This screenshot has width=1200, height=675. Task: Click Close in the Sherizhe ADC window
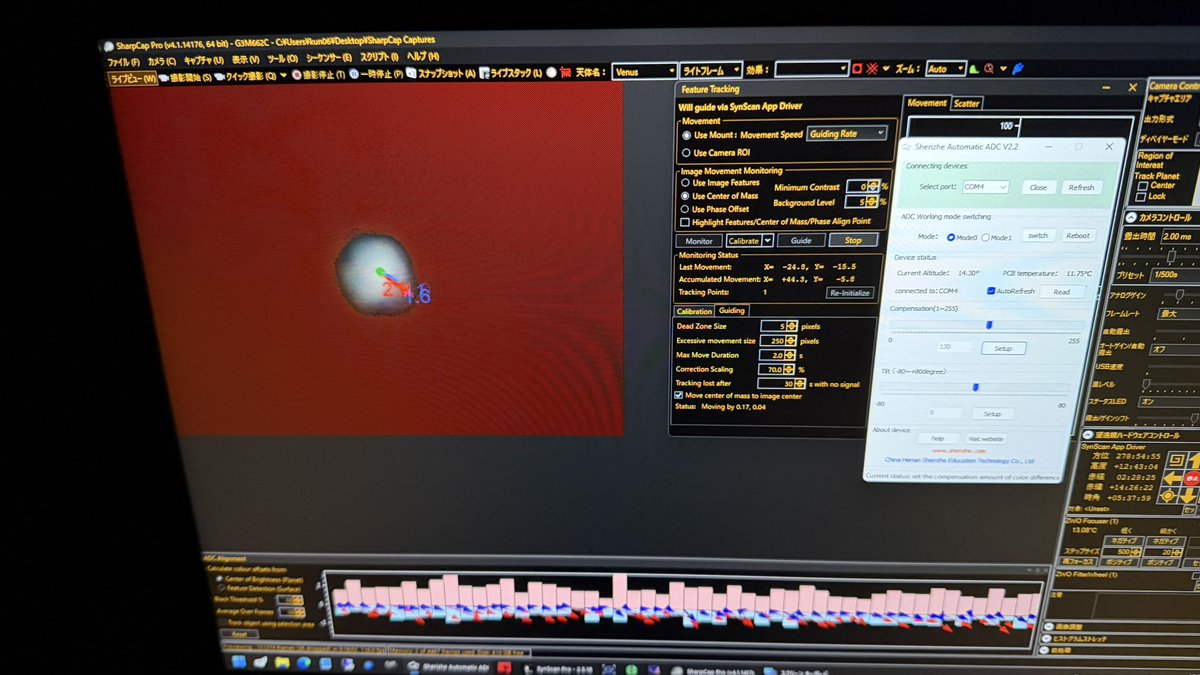1038,187
